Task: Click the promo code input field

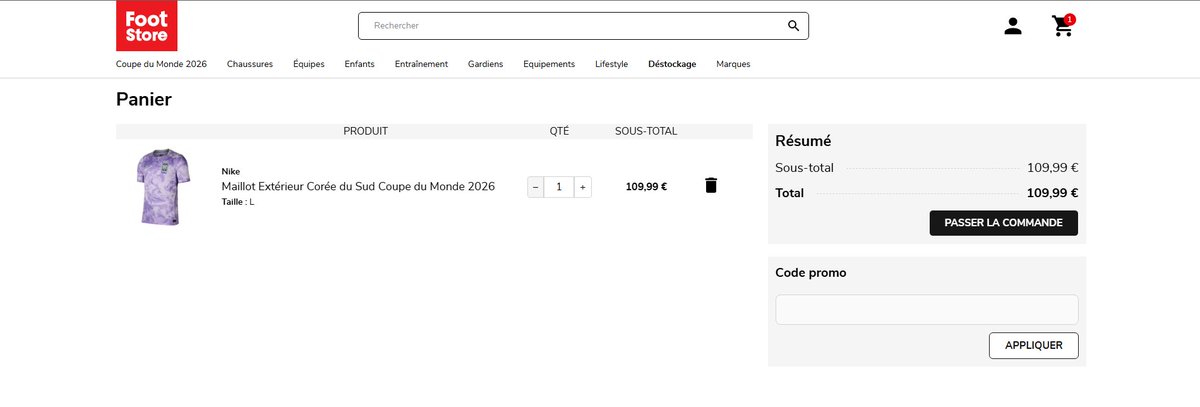Action: (x=927, y=309)
